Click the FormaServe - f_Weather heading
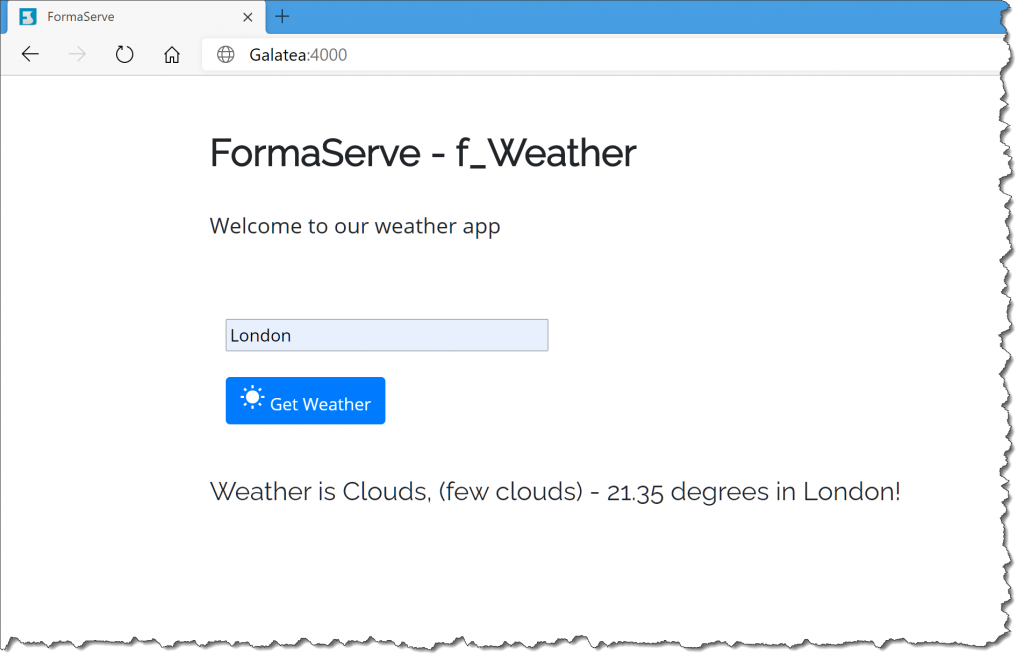 (422, 153)
